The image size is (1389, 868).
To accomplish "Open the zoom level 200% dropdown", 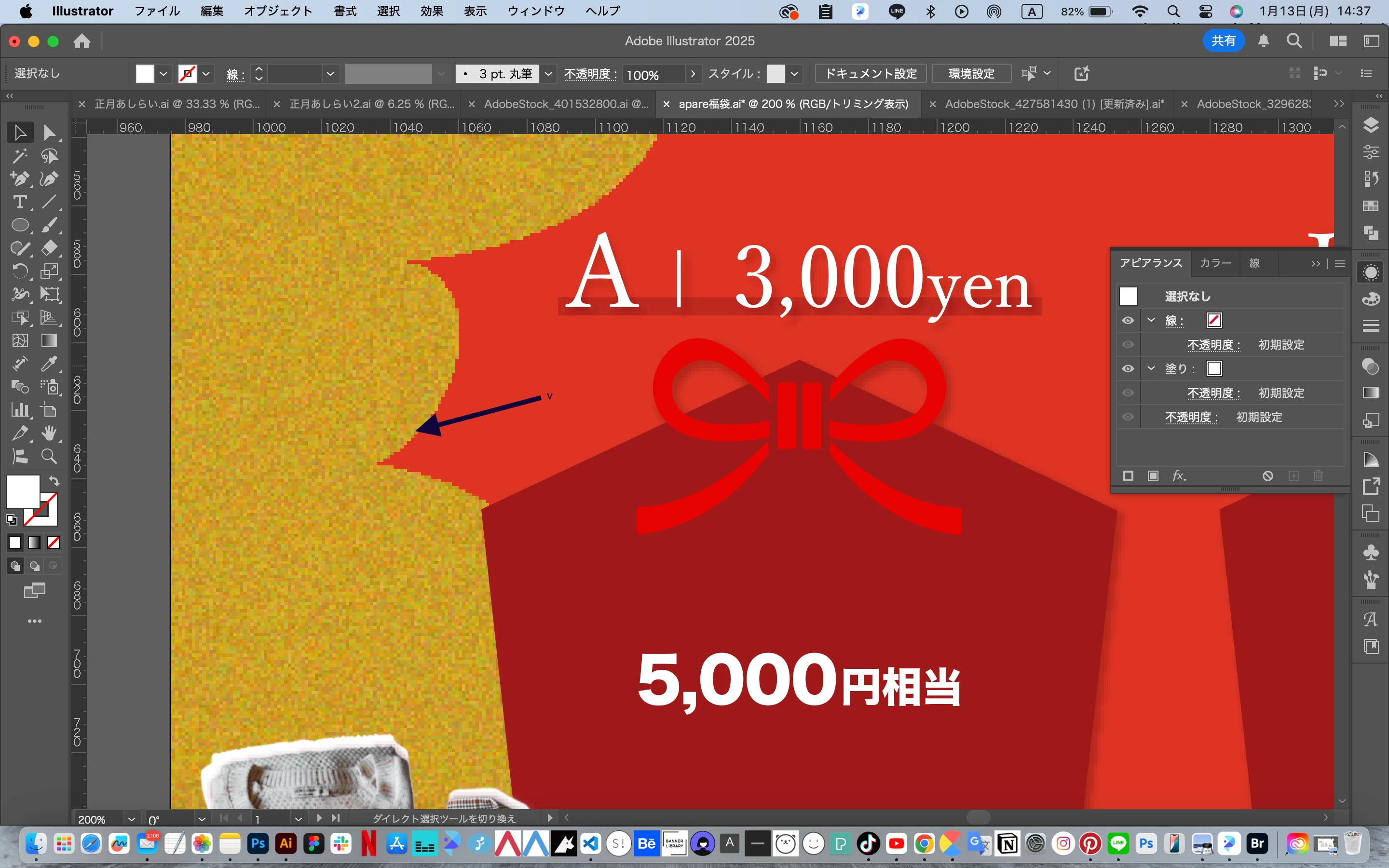I will [x=132, y=819].
